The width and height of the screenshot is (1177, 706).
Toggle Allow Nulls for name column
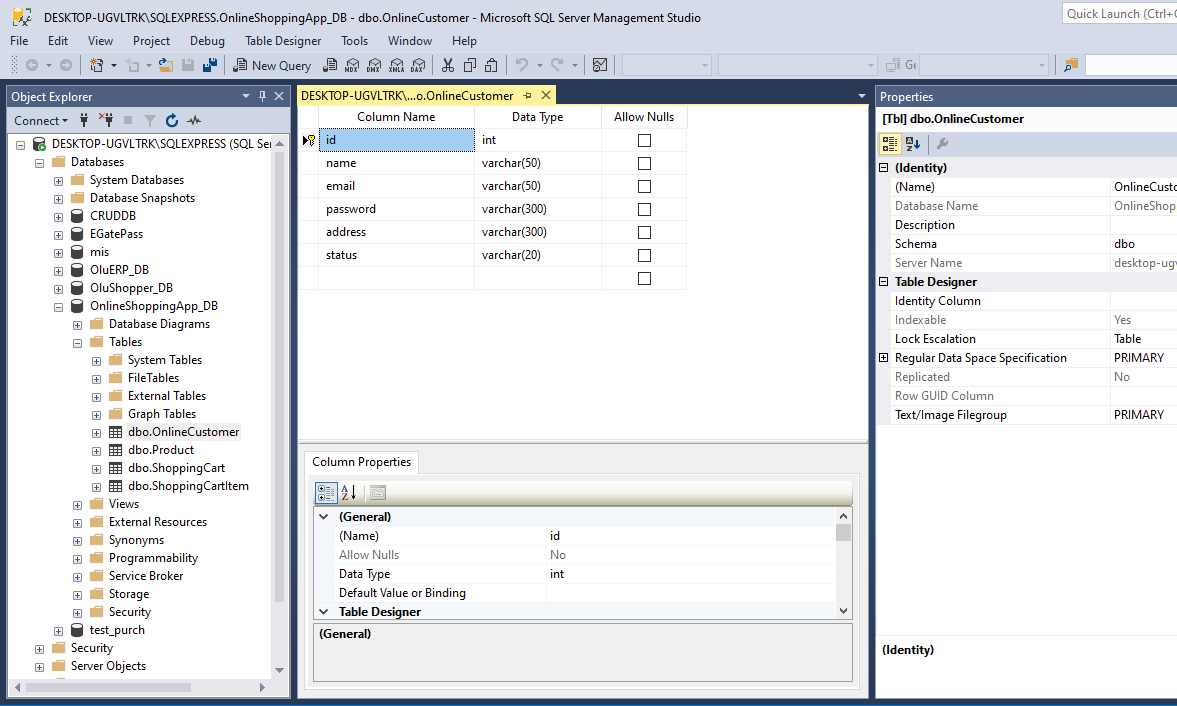point(644,164)
